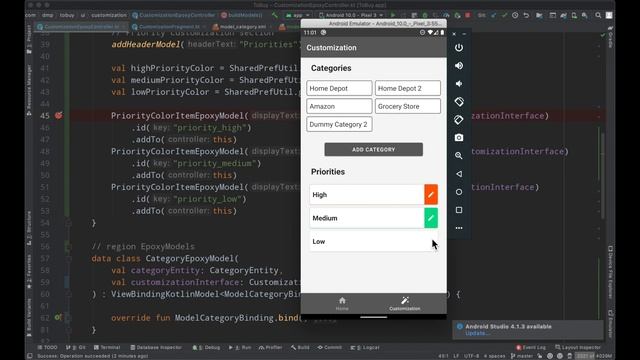The image size is (640, 360).
Task: Tap the Home Depot 2 category chip
Action: (408, 88)
